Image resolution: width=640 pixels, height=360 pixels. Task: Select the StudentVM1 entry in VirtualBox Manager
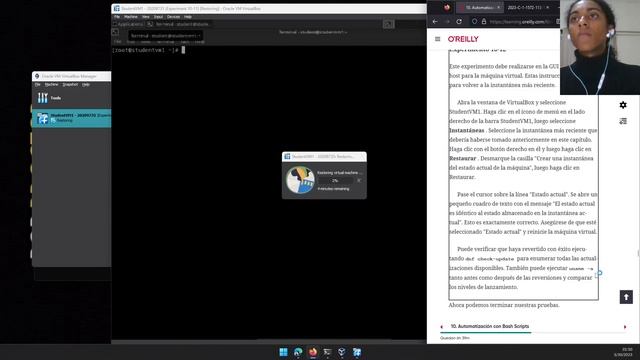tap(72, 118)
